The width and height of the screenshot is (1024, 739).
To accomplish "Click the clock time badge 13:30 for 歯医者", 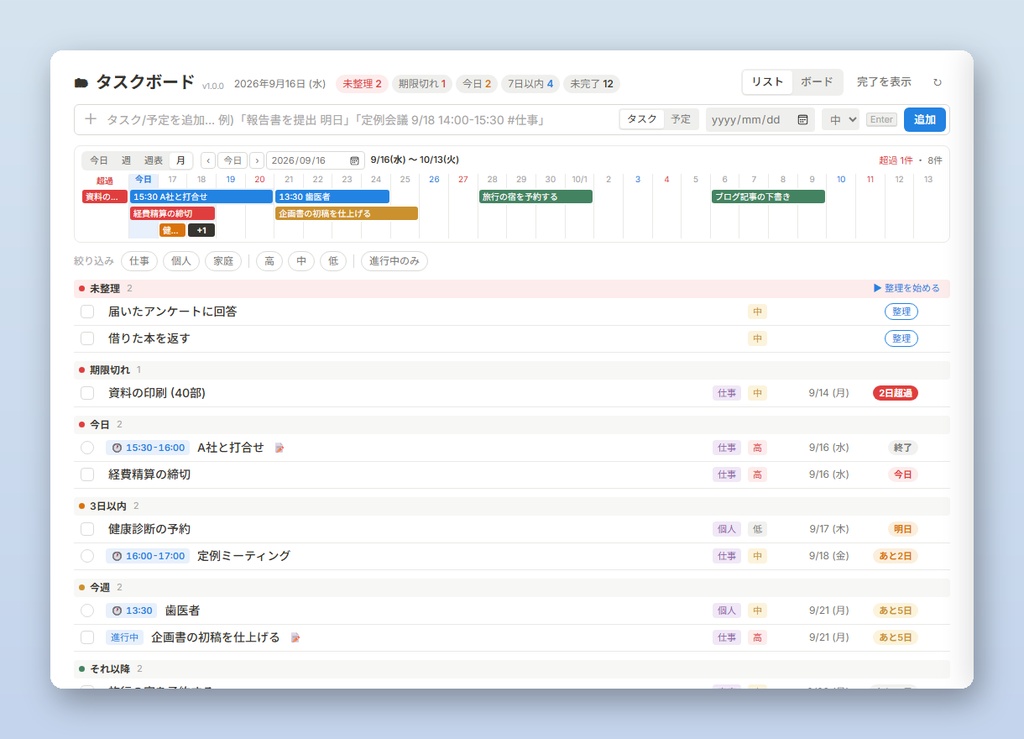I will 132,611.
